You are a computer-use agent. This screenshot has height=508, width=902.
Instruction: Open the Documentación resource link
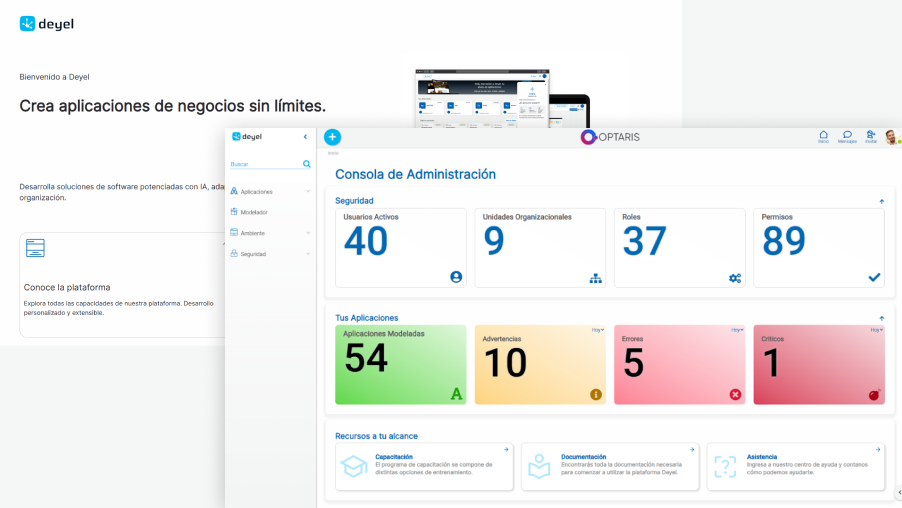[584, 456]
